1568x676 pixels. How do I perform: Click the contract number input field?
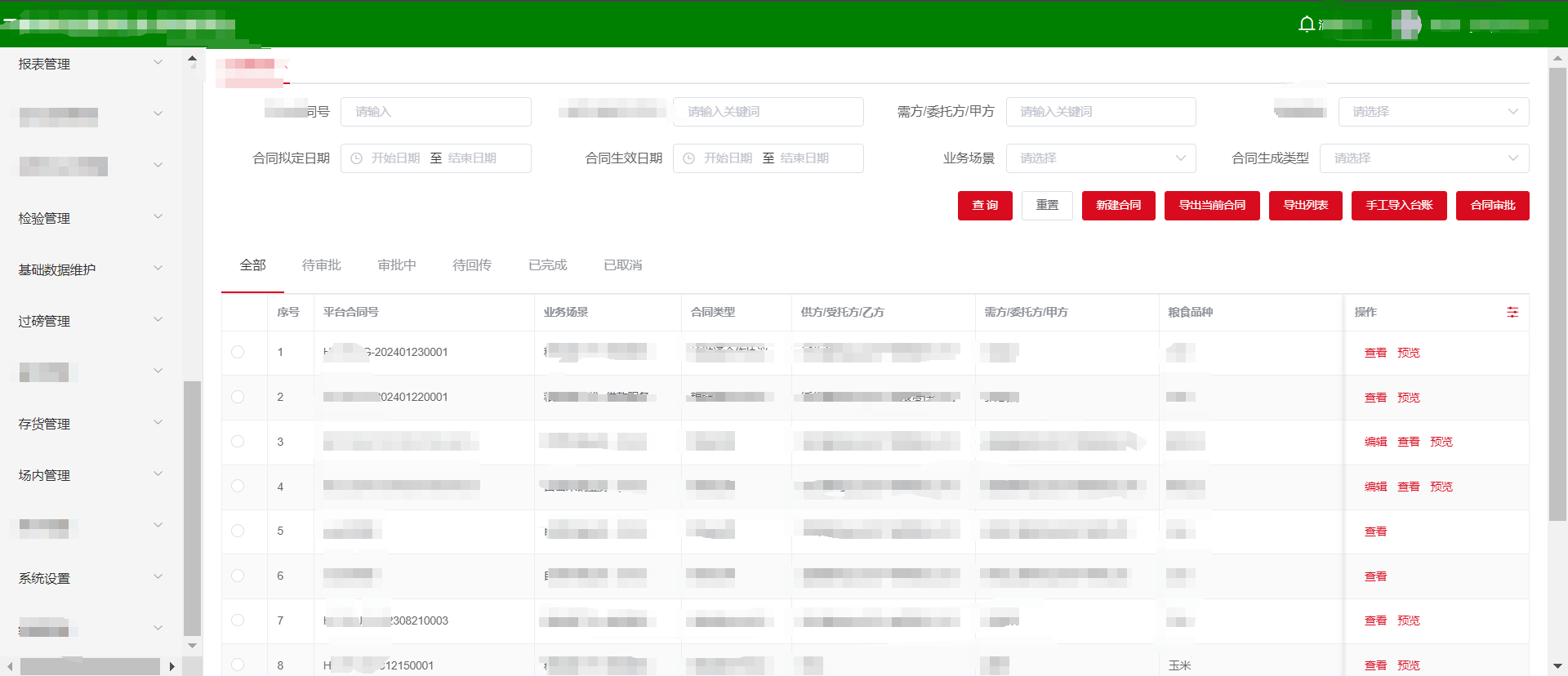[436, 112]
